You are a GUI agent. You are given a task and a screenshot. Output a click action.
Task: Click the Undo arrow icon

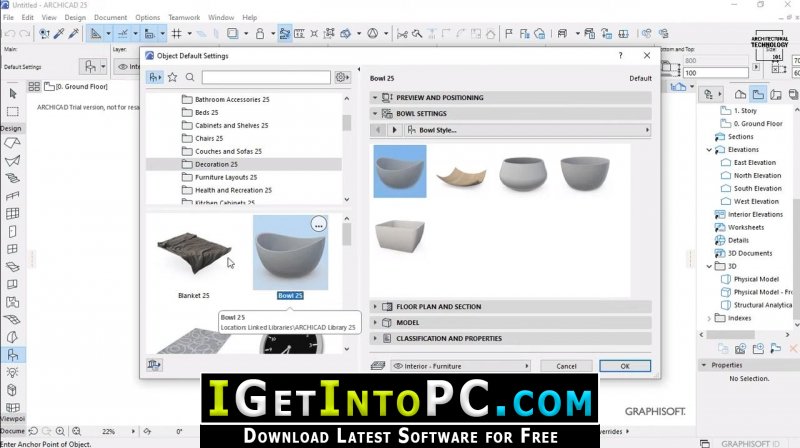point(10,34)
